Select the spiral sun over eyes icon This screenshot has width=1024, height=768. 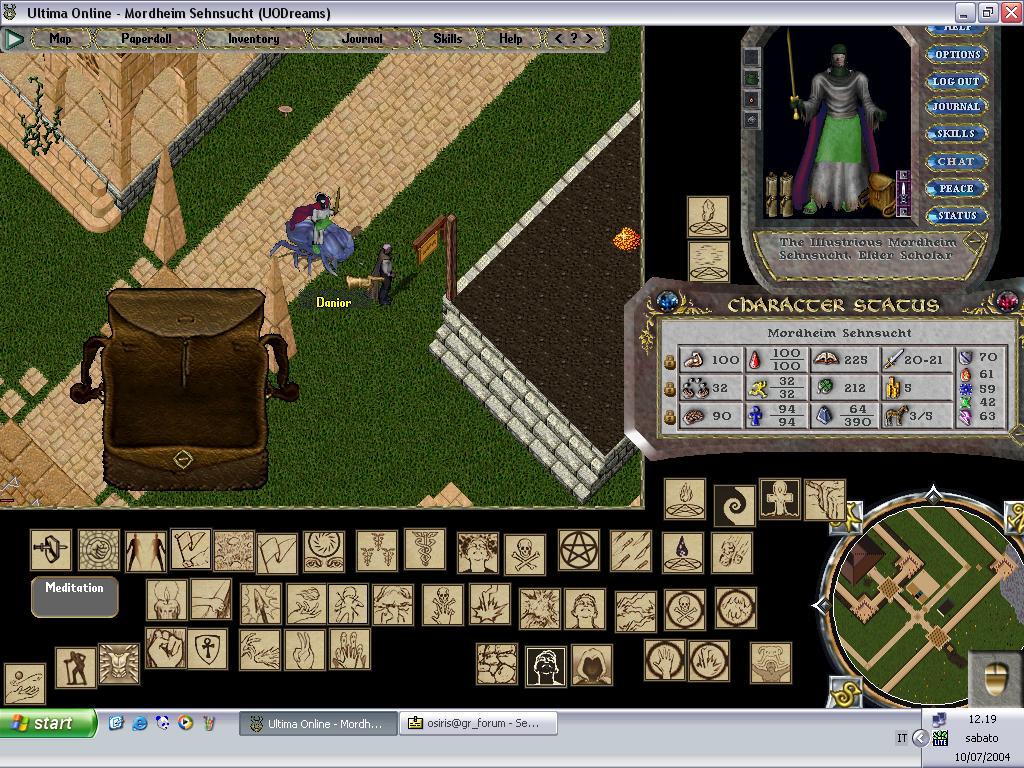[x=324, y=551]
